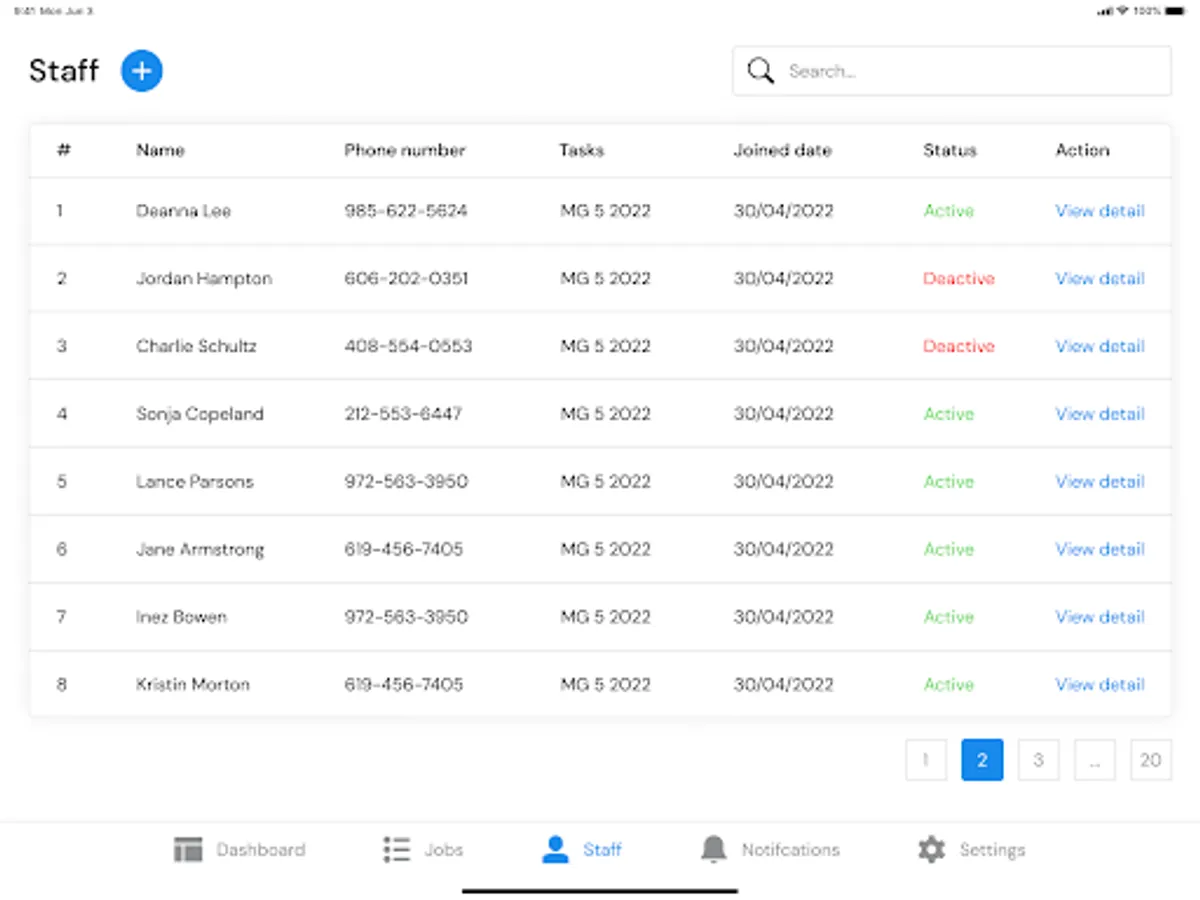Click Sonja Copeland's Active status
This screenshot has height=900, width=1200.
point(949,414)
